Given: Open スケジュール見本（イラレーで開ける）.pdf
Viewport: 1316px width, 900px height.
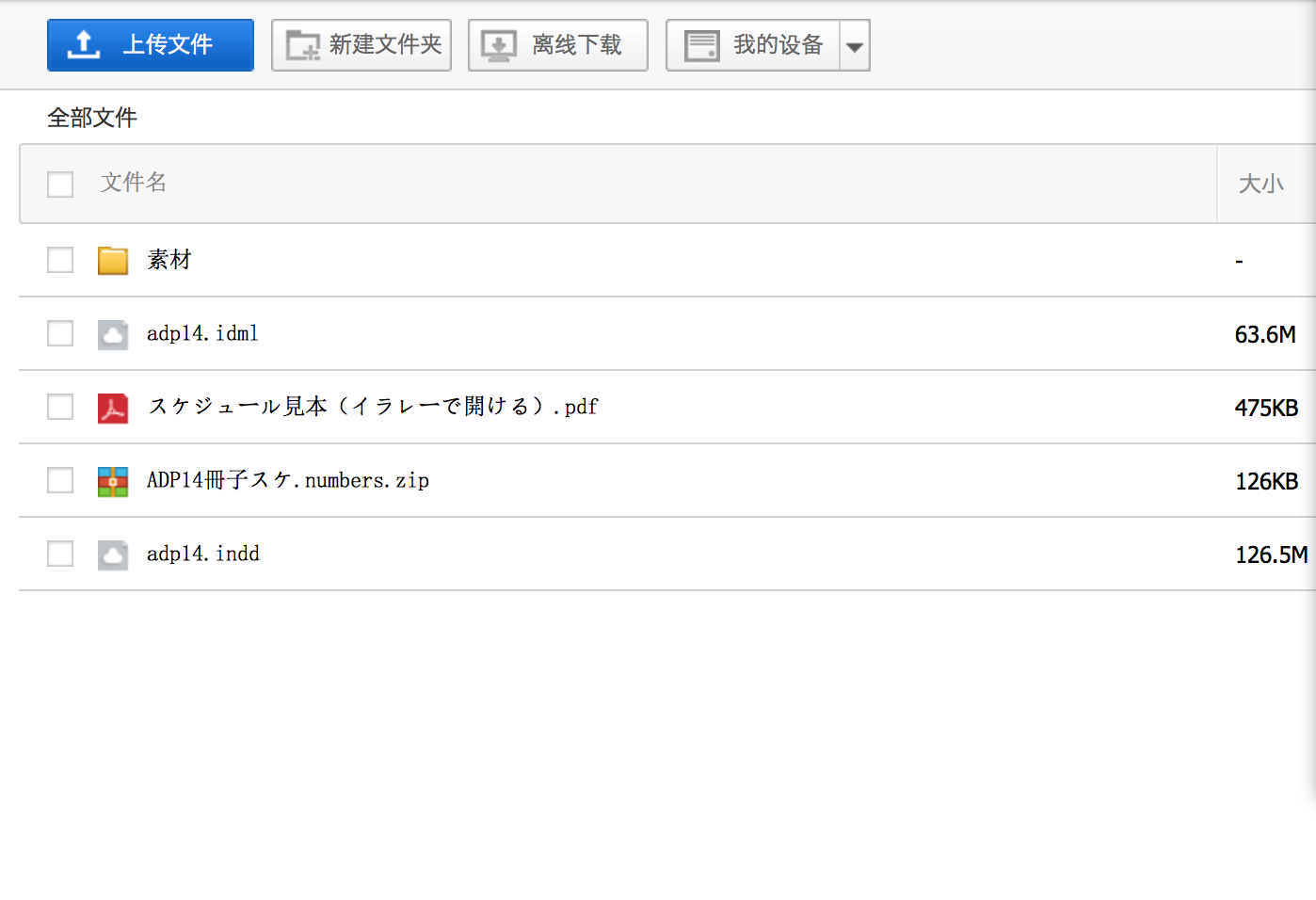Looking at the screenshot, I should click(373, 407).
